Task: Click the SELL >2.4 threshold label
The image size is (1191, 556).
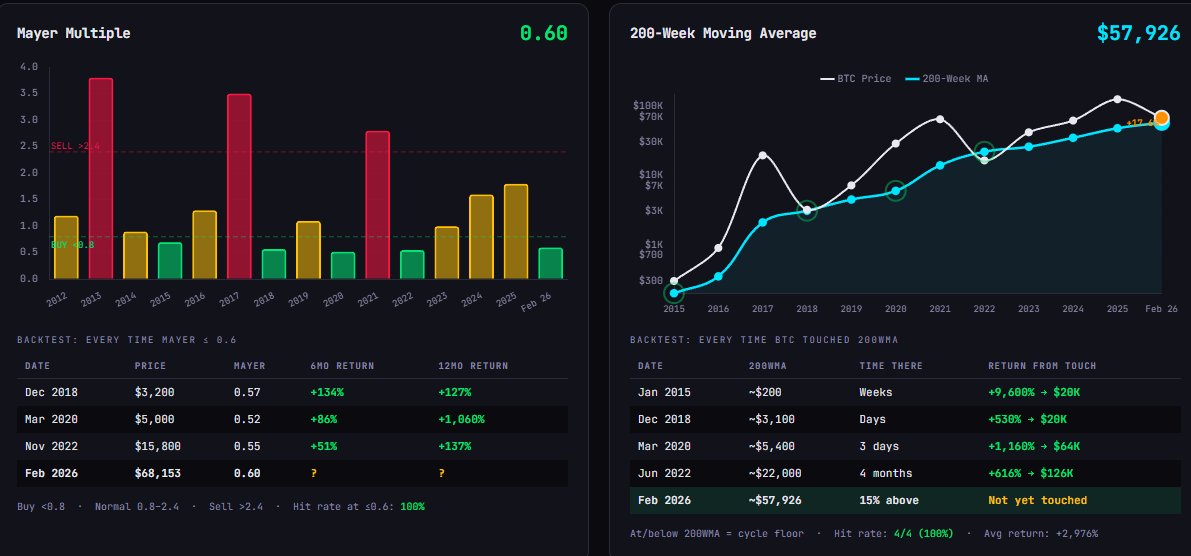Action: [x=75, y=146]
